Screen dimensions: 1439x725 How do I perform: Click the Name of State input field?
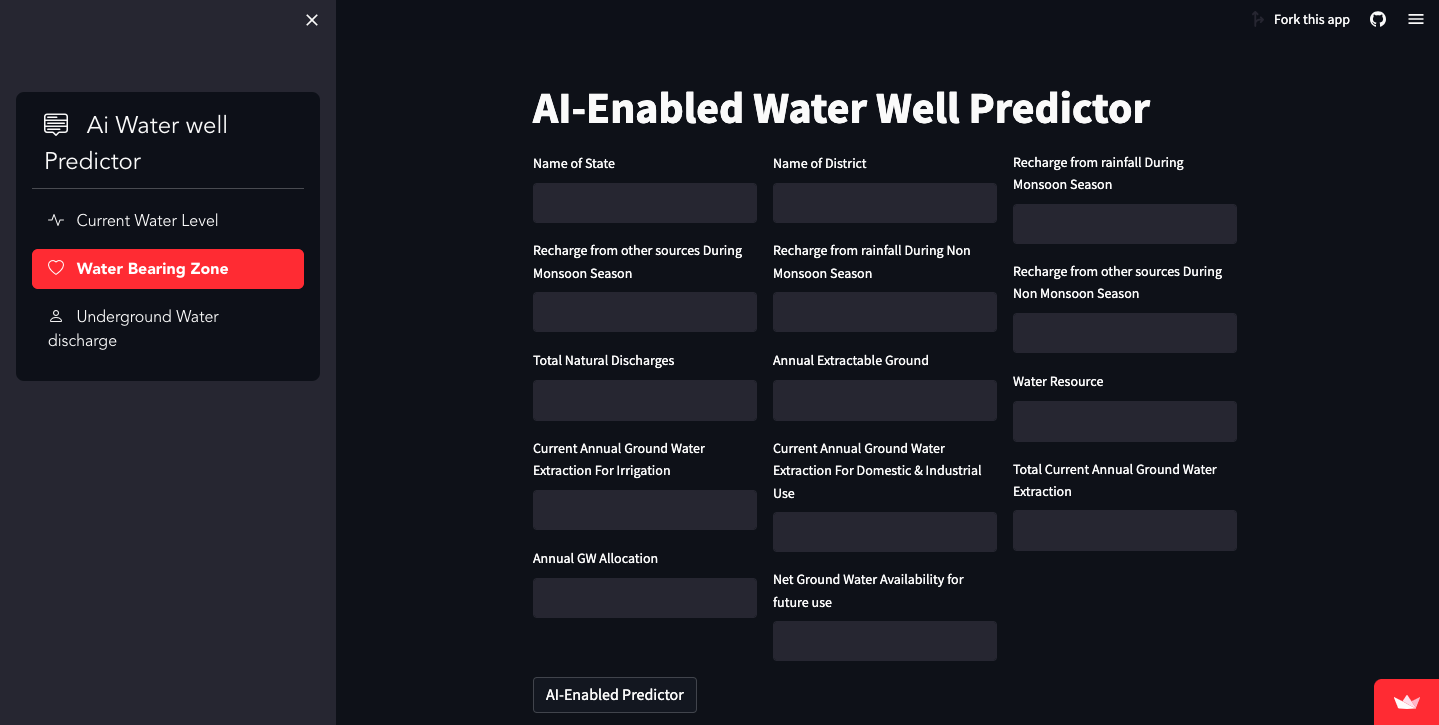coord(644,202)
